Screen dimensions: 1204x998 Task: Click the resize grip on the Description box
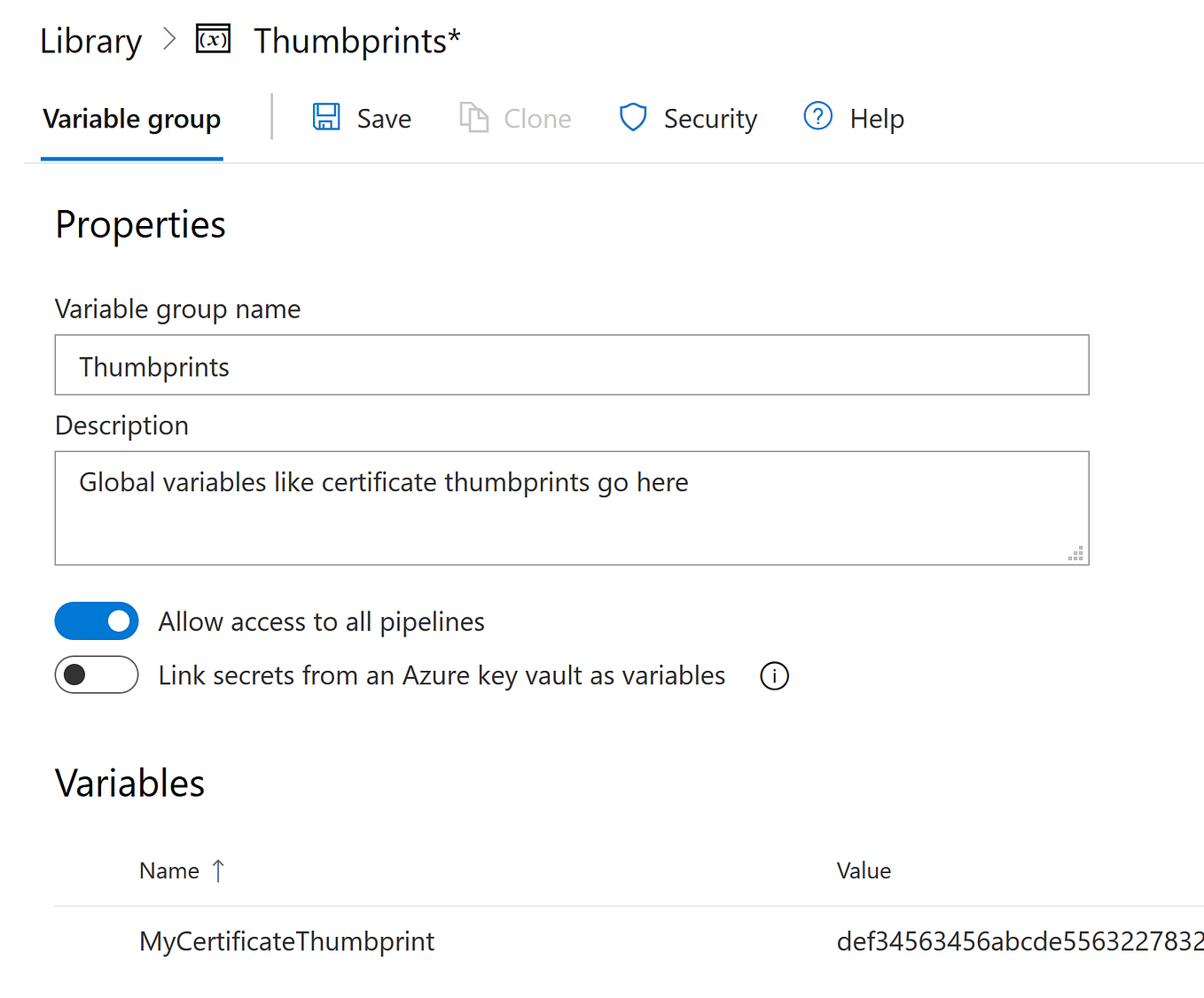pos(1076,553)
